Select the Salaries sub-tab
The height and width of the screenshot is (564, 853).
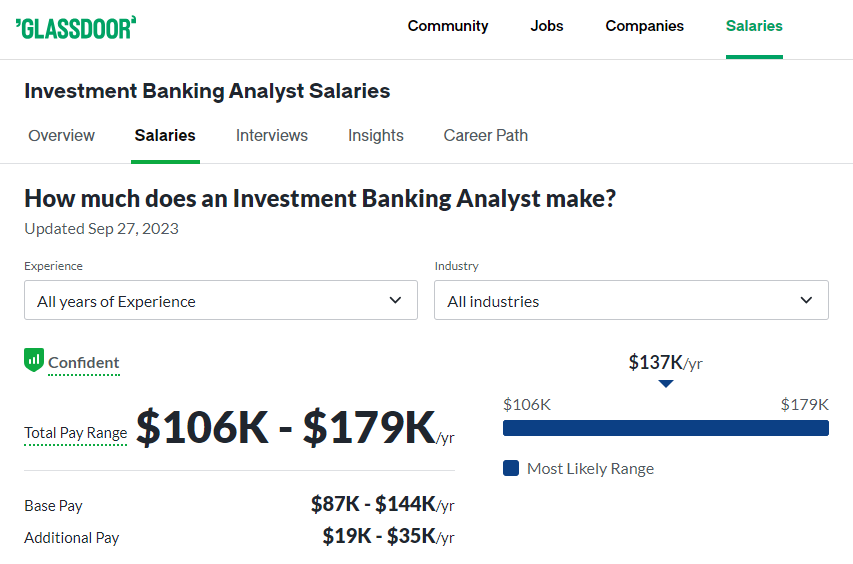click(165, 135)
